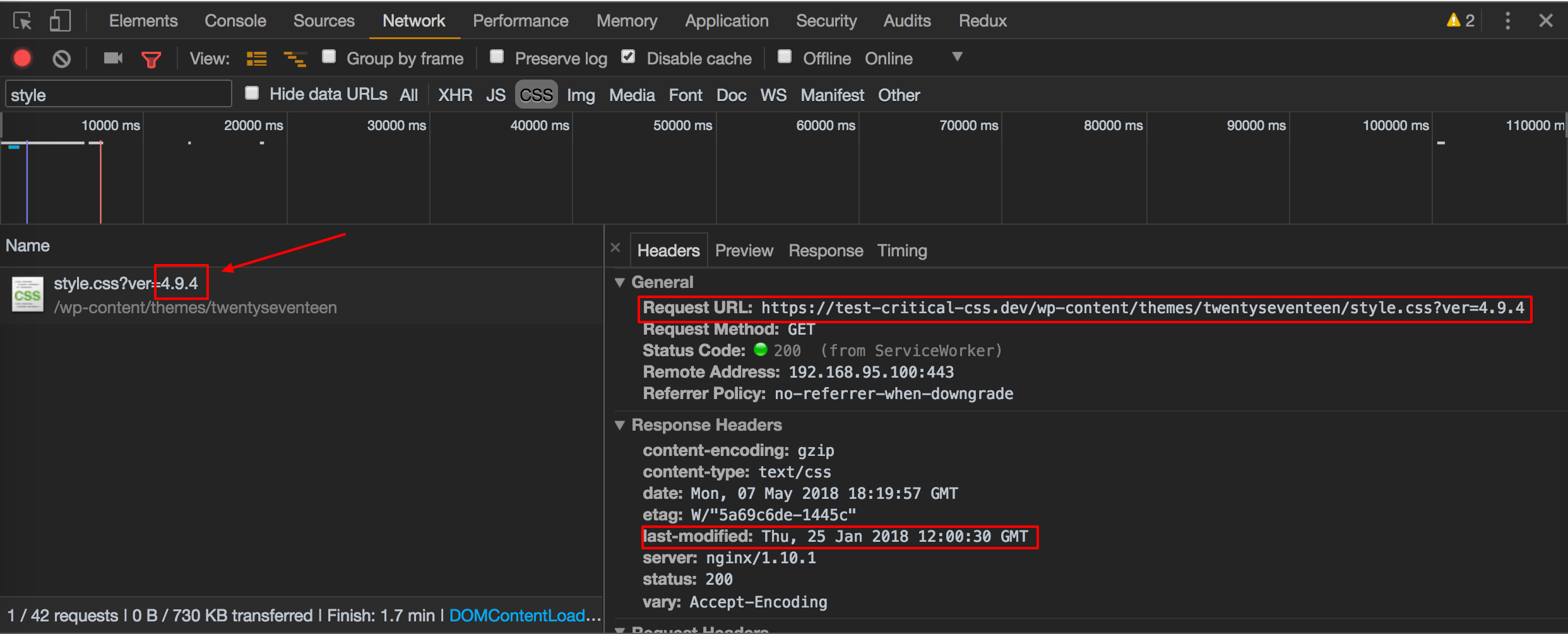Open the Redux tab
Viewport: 1568px width, 634px height.
pyautogui.click(x=983, y=21)
